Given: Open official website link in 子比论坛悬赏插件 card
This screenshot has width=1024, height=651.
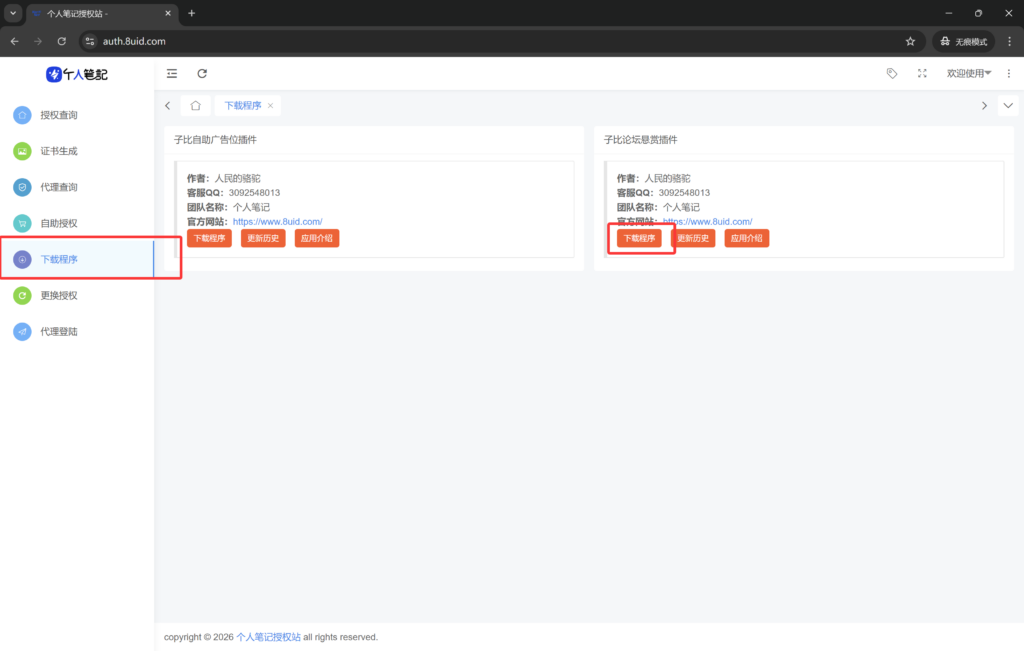Looking at the screenshot, I should point(707,222).
